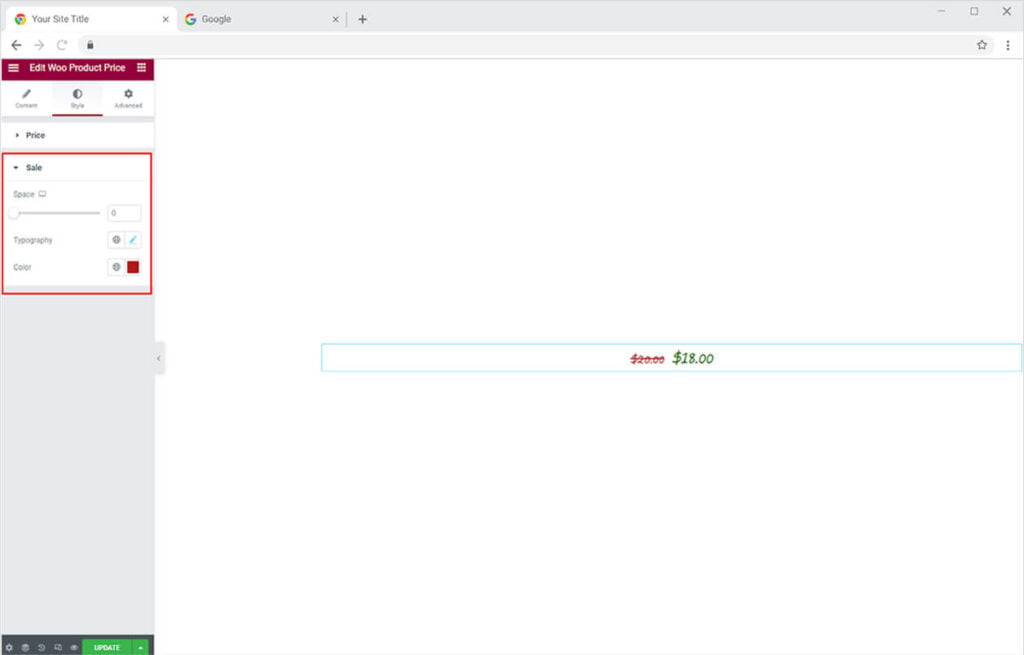This screenshot has width=1024, height=655.
Task: Open save options arrow next to Update
Action: [141, 647]
